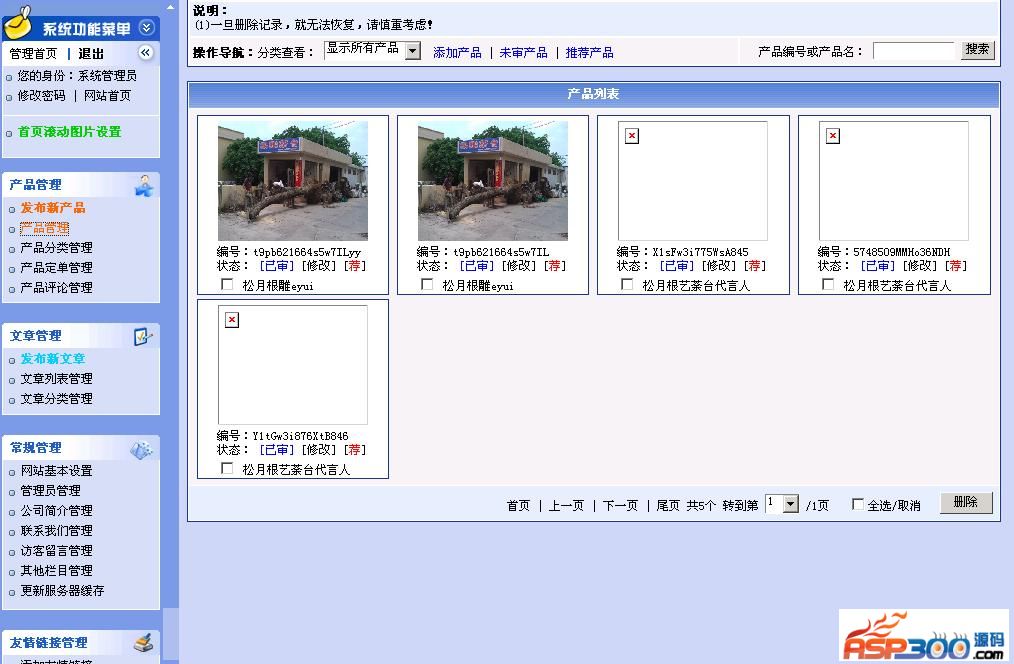Click the 添加产品 link
Image resolution: width=1014 pixels, height=664 pixels.
coord(457,53)
